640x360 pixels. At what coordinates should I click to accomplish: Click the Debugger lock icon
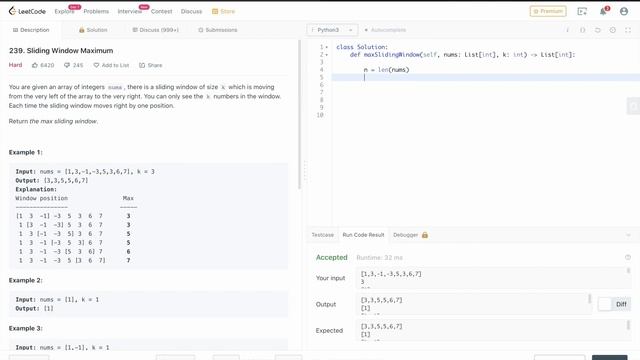[425, 235]
